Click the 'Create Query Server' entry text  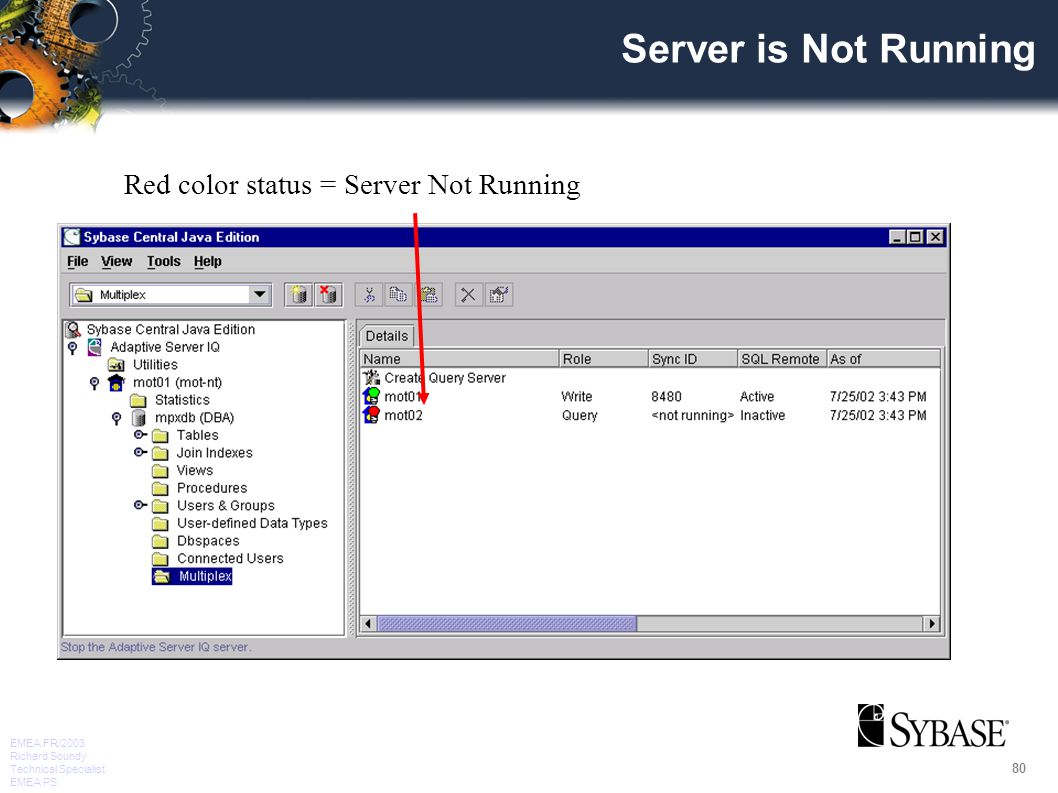pyautogui.click(x=445, y=378)
